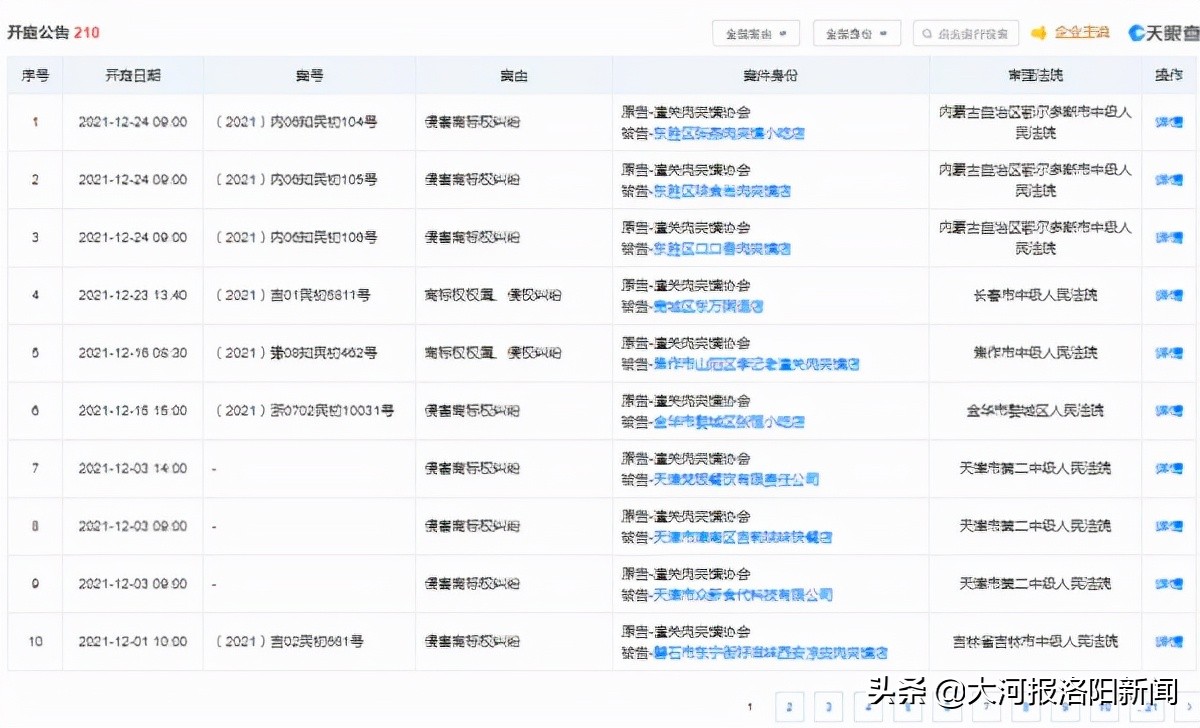View details for row 4 Changchun court case
This screenshot has height=728, width=1200.
pos(1168,296)
